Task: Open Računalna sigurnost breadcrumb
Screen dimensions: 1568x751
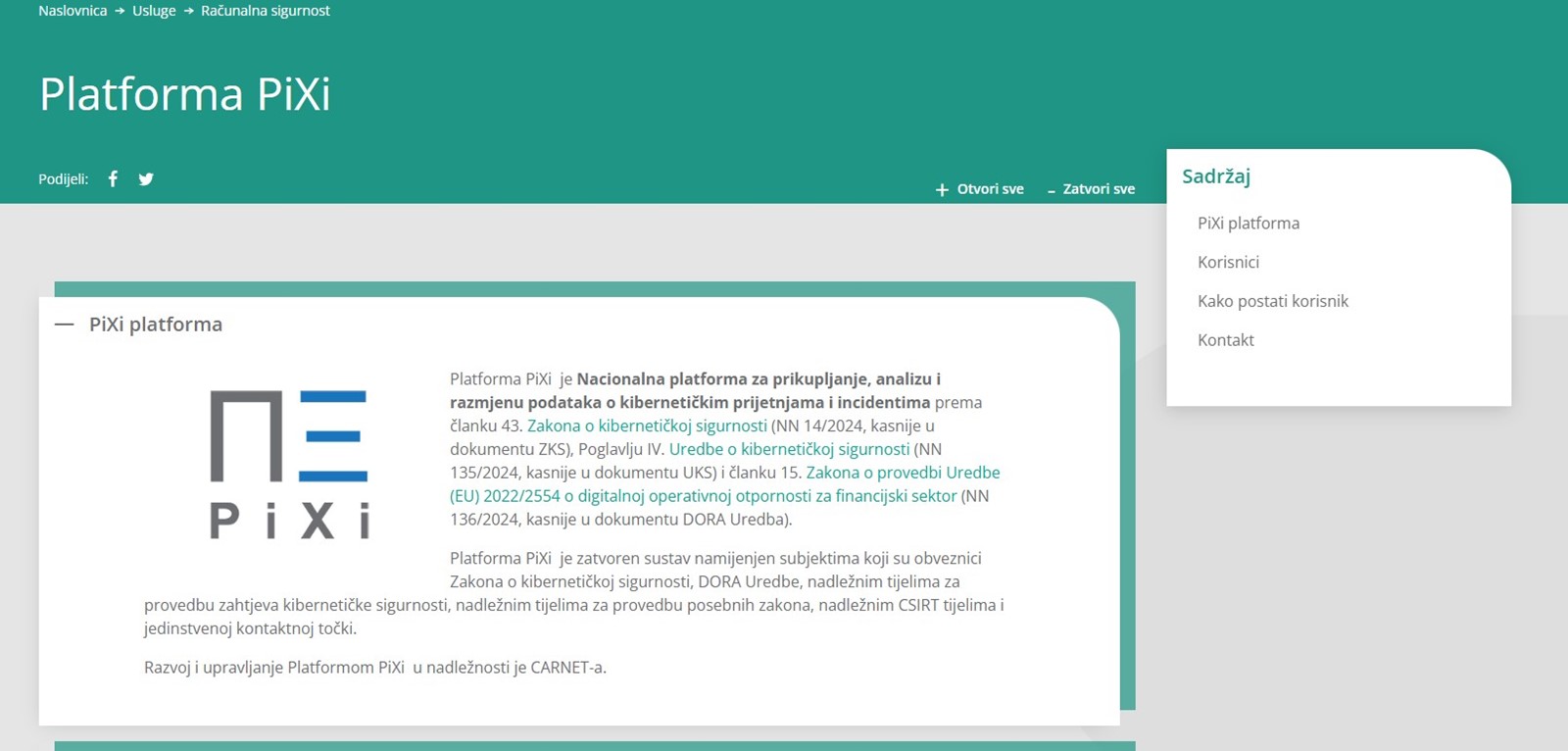Action: pos(266,11)
